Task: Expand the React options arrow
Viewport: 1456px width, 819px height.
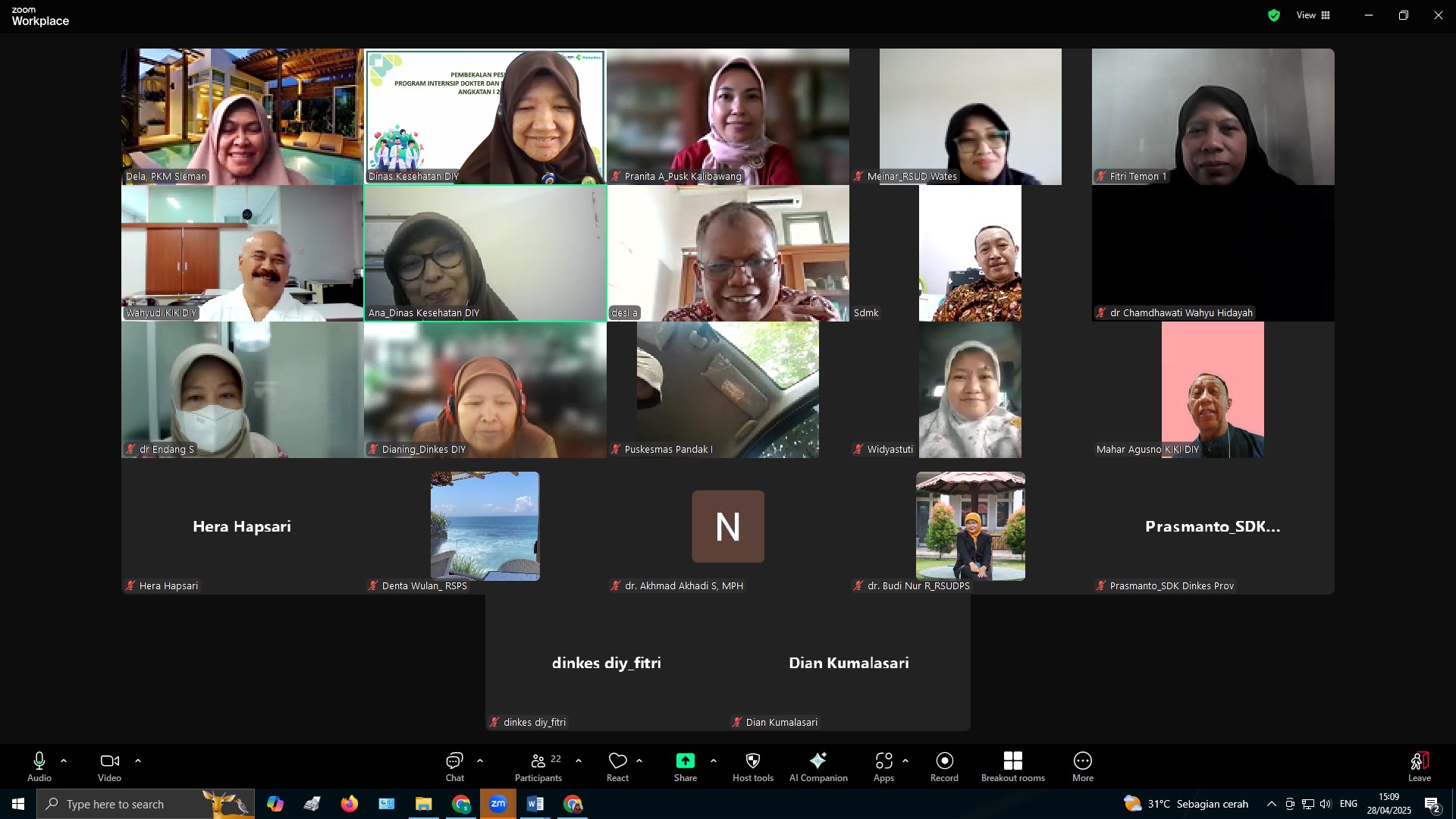Action: [x=639, y=761]
